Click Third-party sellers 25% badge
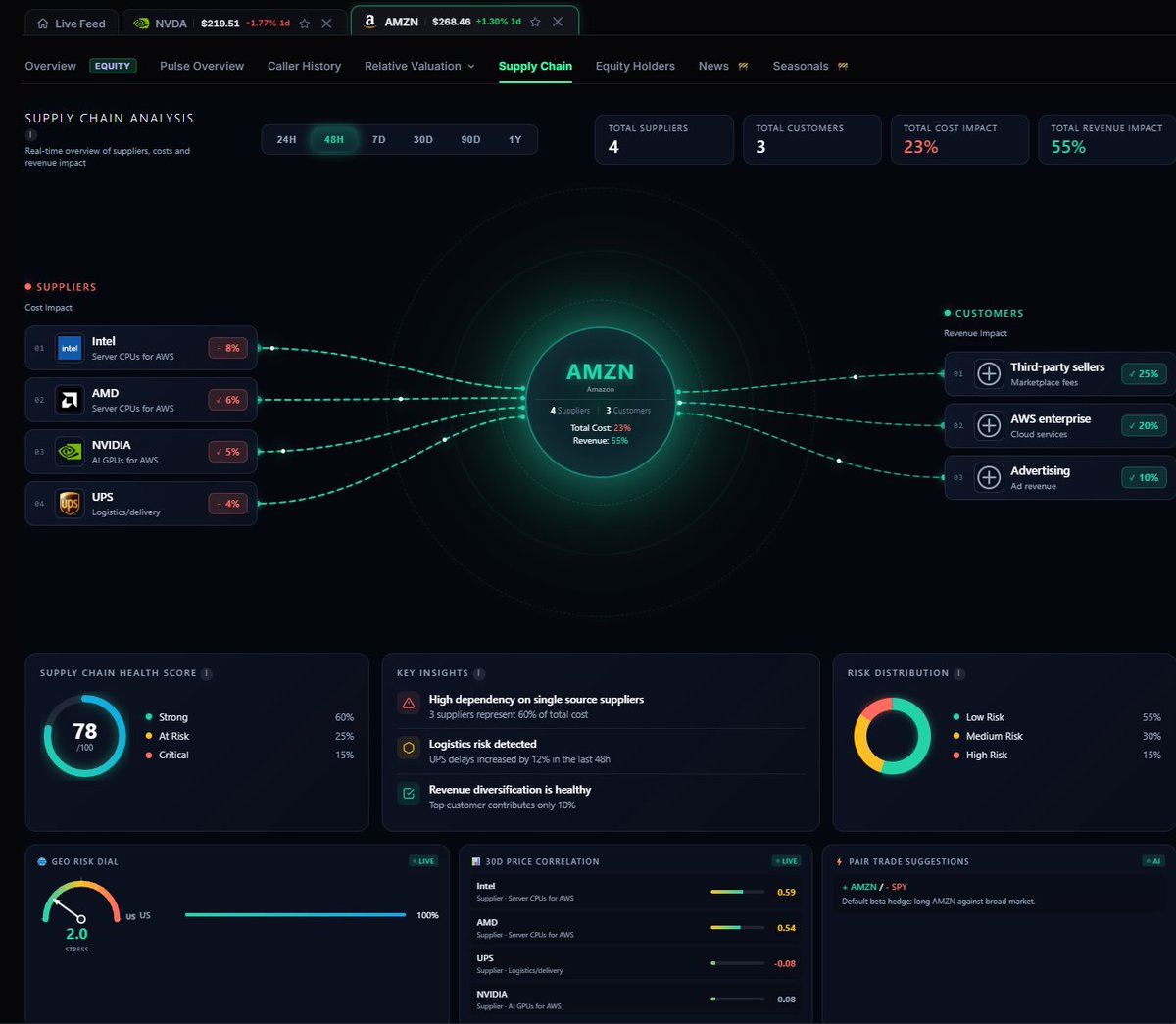 [1144, 373]
